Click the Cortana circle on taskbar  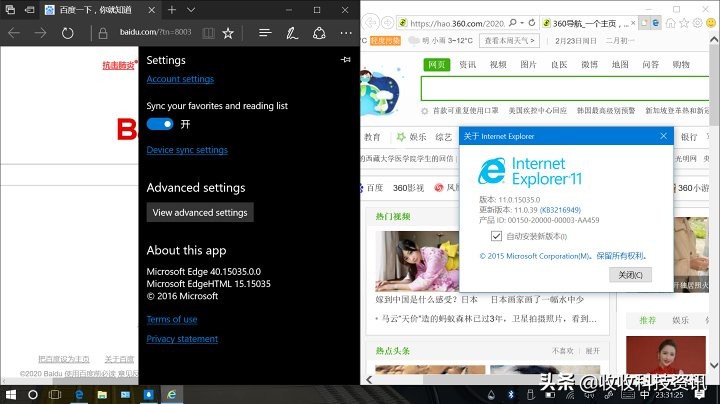point(33,395)
